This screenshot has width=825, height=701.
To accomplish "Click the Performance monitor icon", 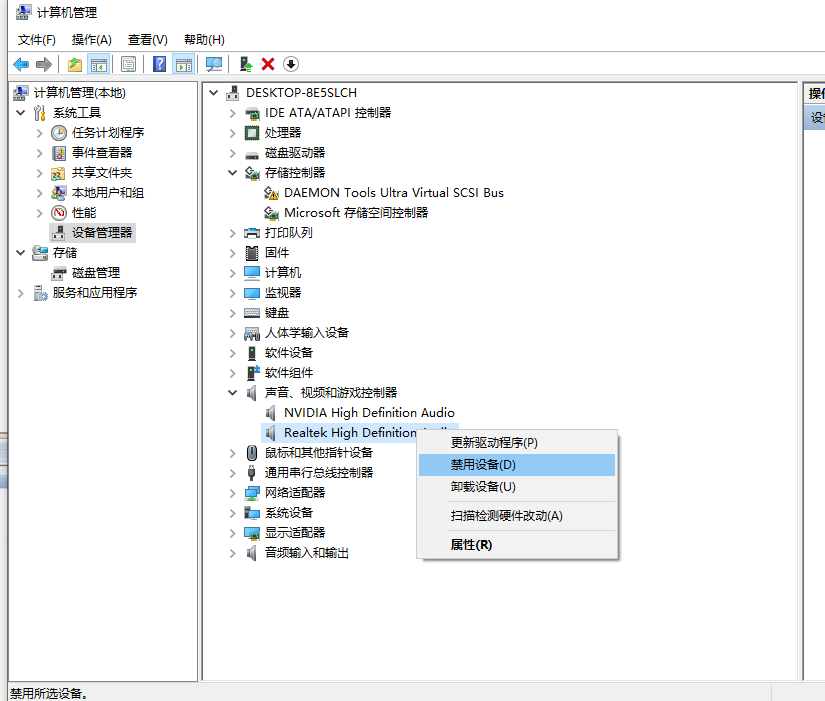I will pos(59,213).
